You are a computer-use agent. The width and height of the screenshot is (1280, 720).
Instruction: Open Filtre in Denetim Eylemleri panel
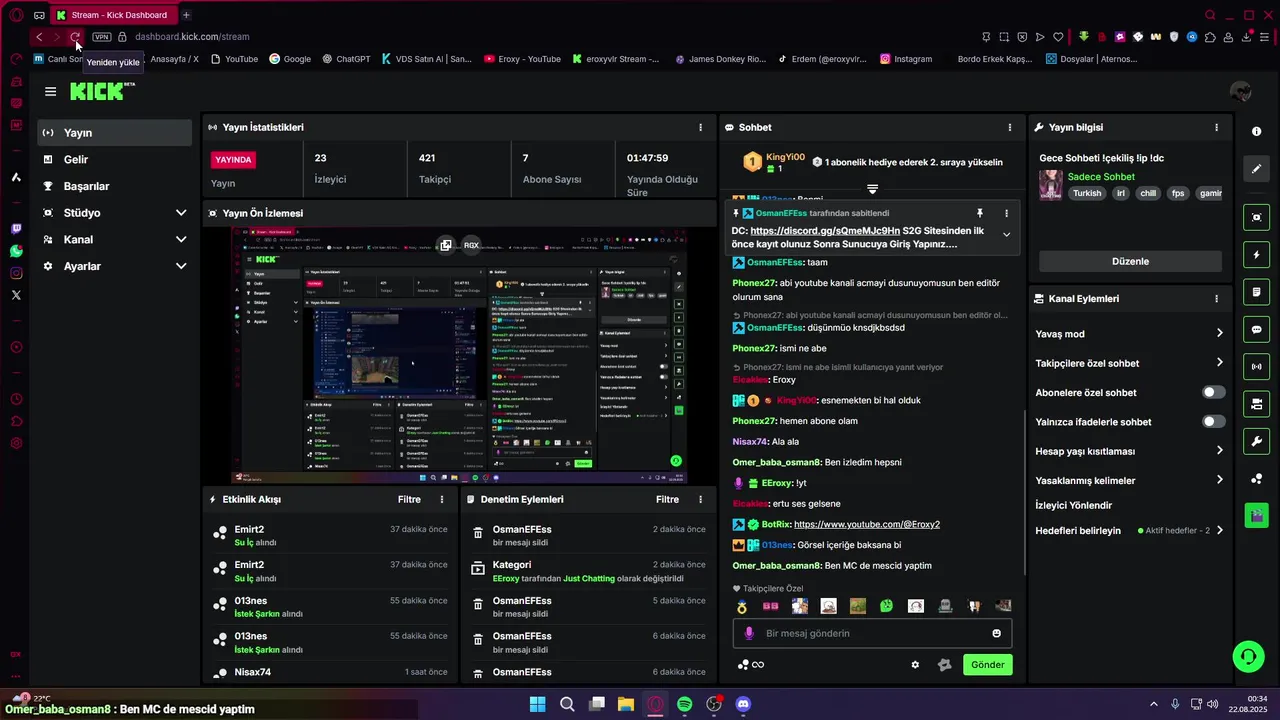[667, 499]
